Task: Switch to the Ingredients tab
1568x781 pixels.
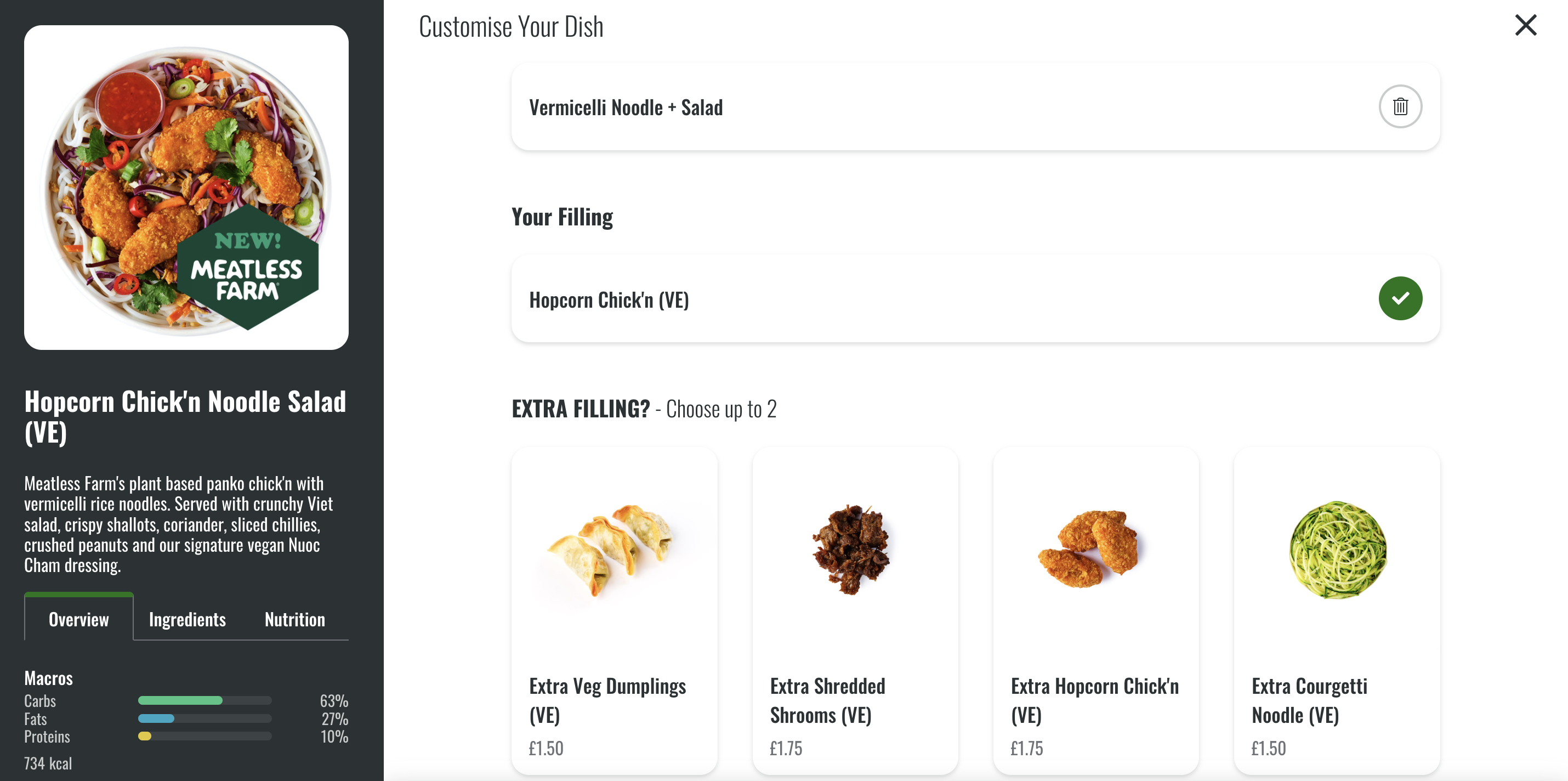Action: point(187,619)
